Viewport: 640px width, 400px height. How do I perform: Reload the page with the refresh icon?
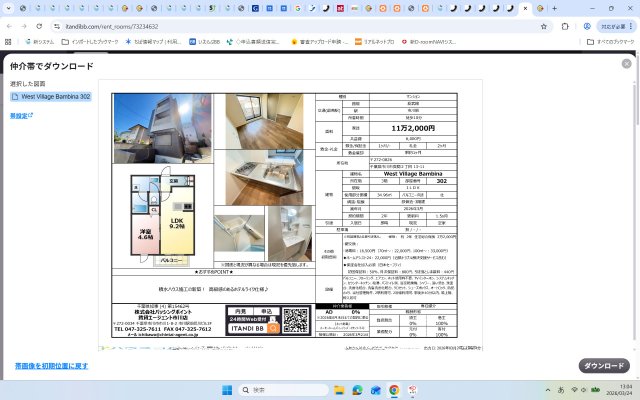coord(38,26)
